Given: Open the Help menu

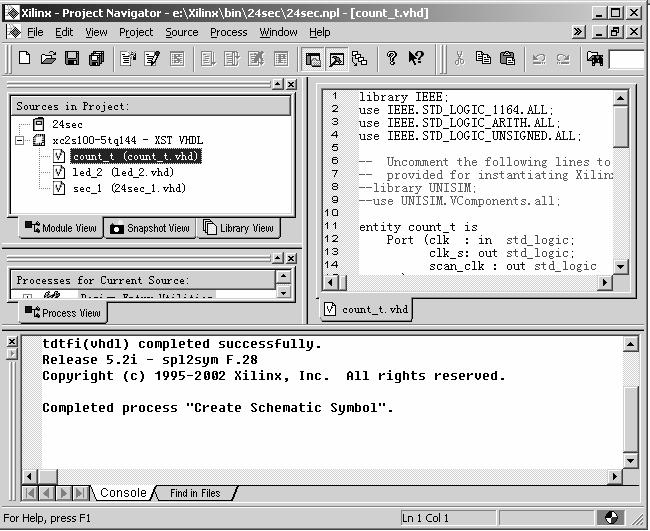Looking at the screenshot, I should pyautogui.click(x=320, y=32).
